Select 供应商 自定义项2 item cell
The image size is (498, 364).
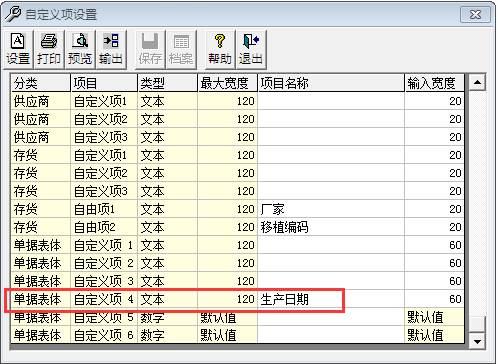point(104,119)
